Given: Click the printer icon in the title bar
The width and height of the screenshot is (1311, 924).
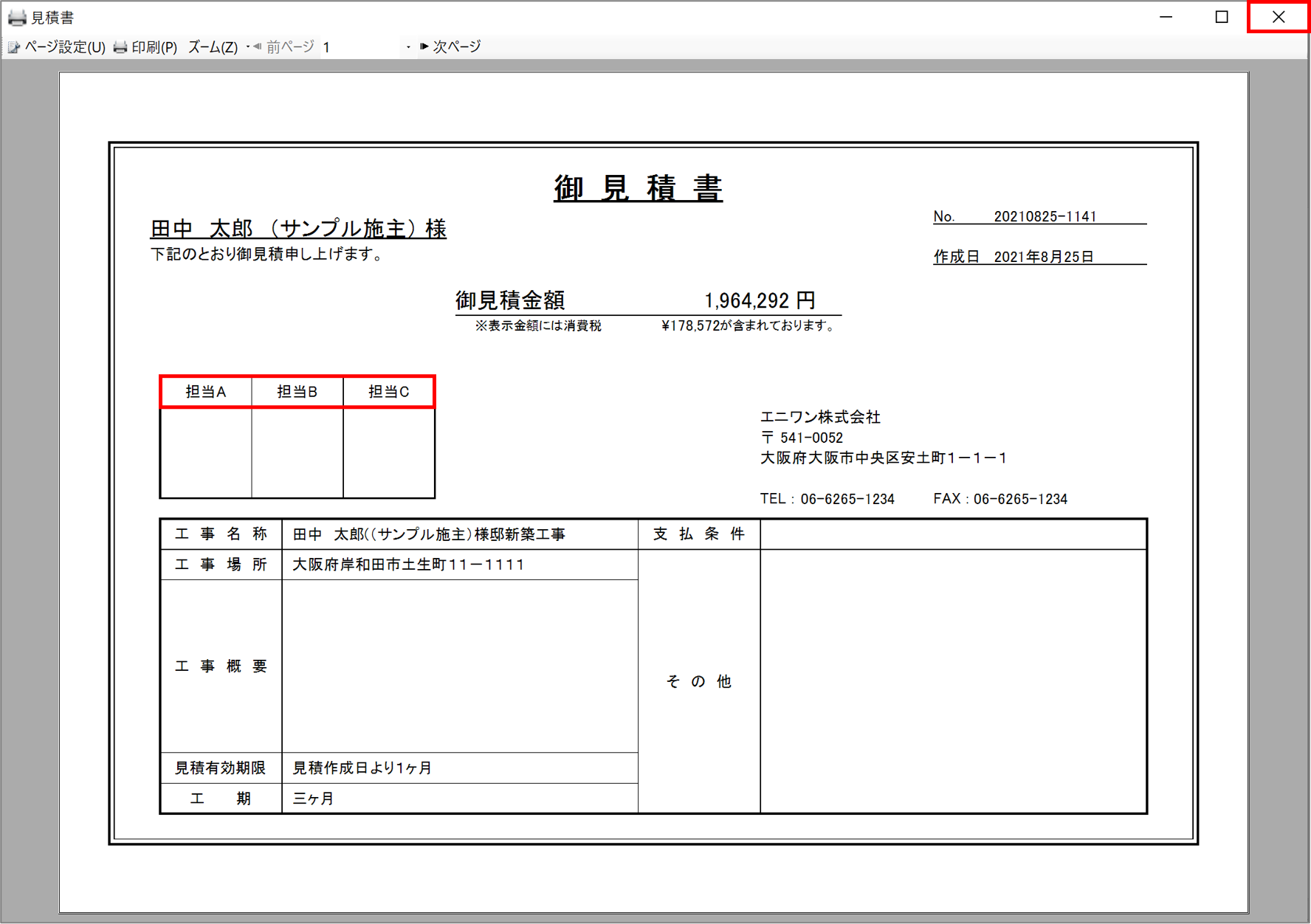Looking at the screenshot, I should pyautogui.click(x=17, y=17).
